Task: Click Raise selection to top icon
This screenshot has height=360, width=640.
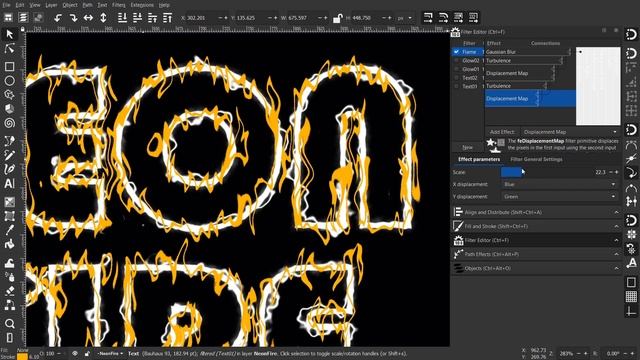Action: (x=167, y=18)
